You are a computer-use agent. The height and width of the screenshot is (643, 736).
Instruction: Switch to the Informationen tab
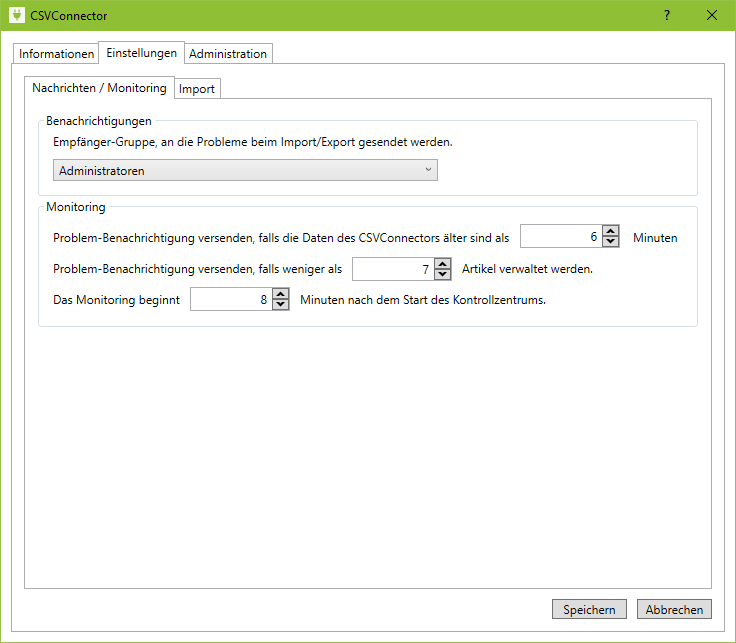57,54
